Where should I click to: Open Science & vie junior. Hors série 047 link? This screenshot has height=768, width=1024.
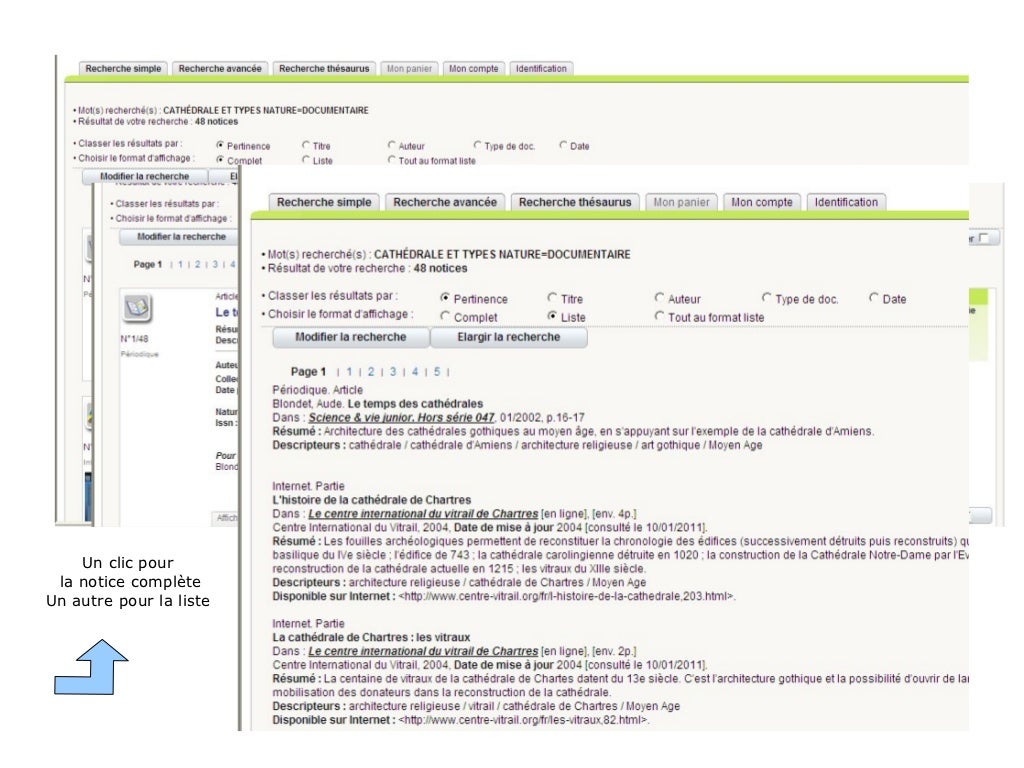[x=401, y=417]
